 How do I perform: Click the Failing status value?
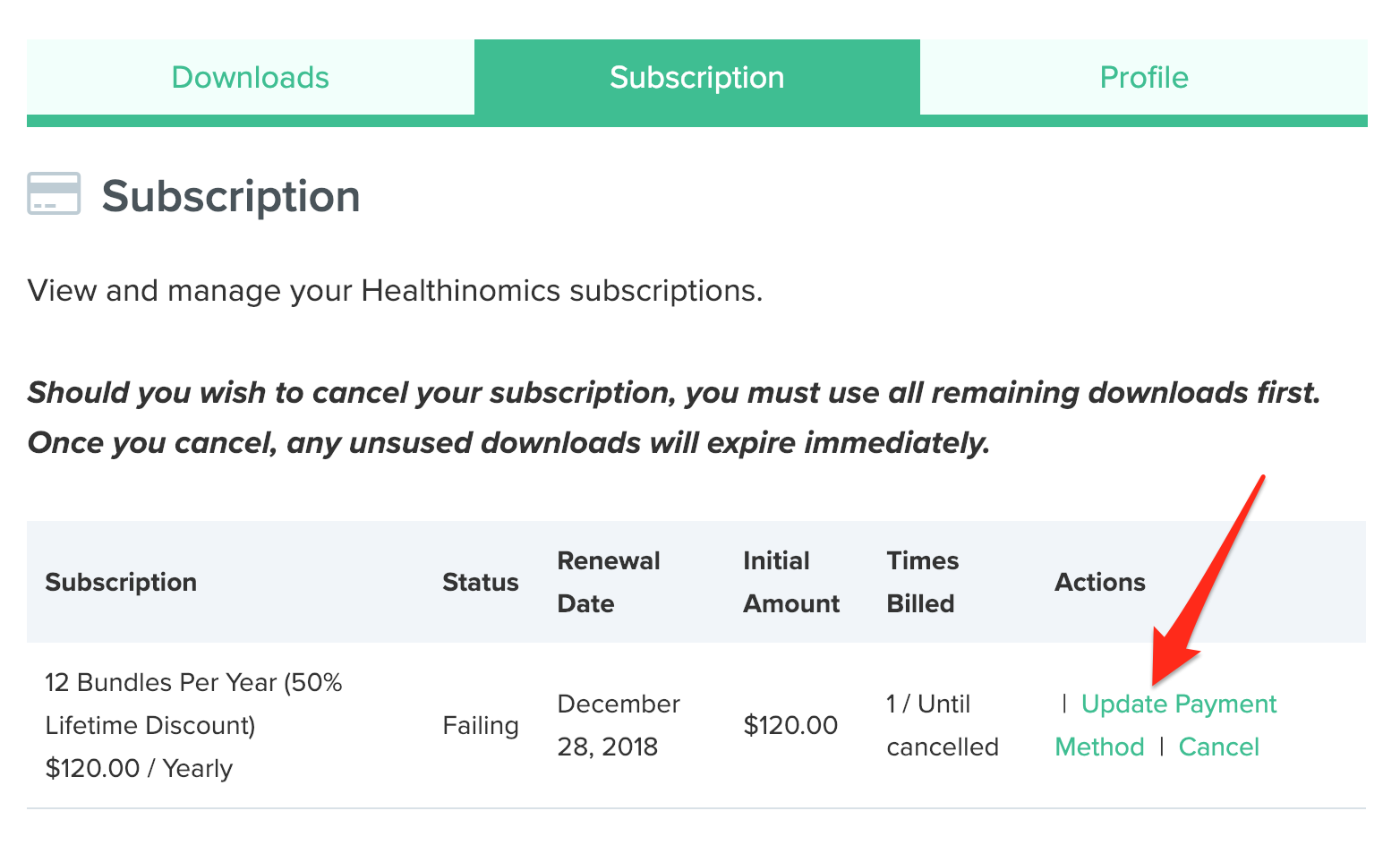(x=480, y=725)
